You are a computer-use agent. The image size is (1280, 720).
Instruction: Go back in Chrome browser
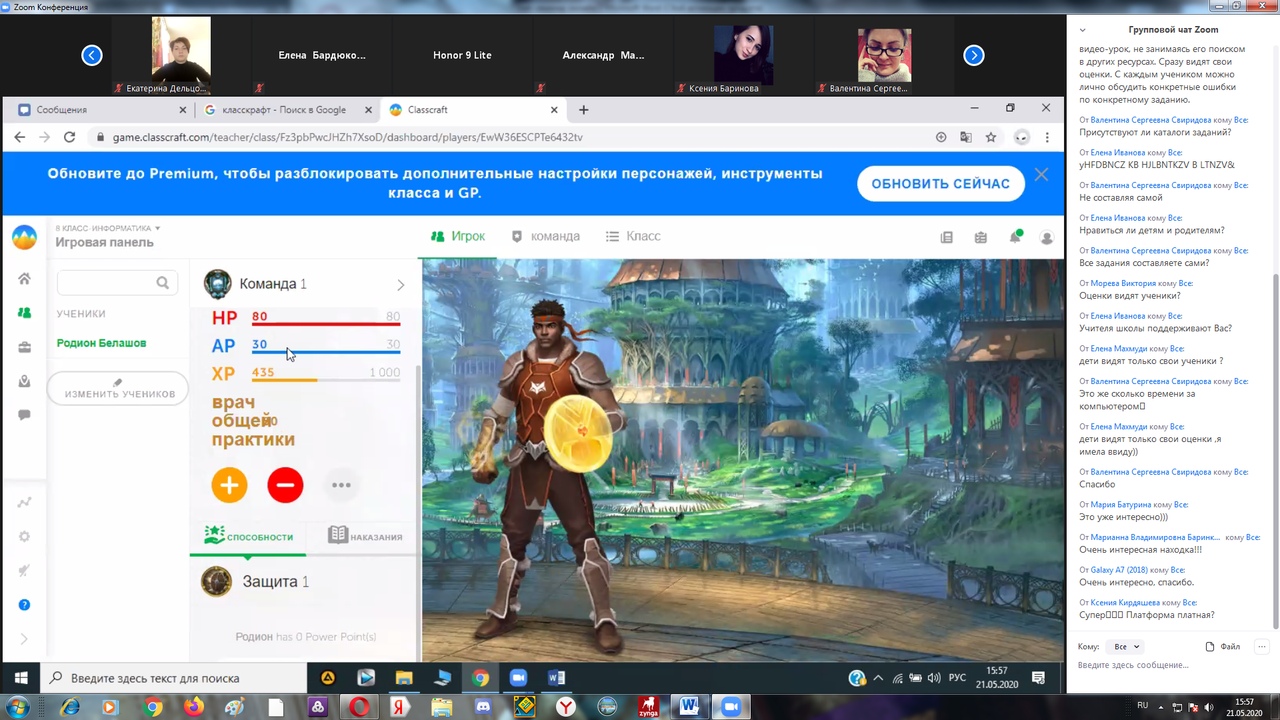(20, 137)
